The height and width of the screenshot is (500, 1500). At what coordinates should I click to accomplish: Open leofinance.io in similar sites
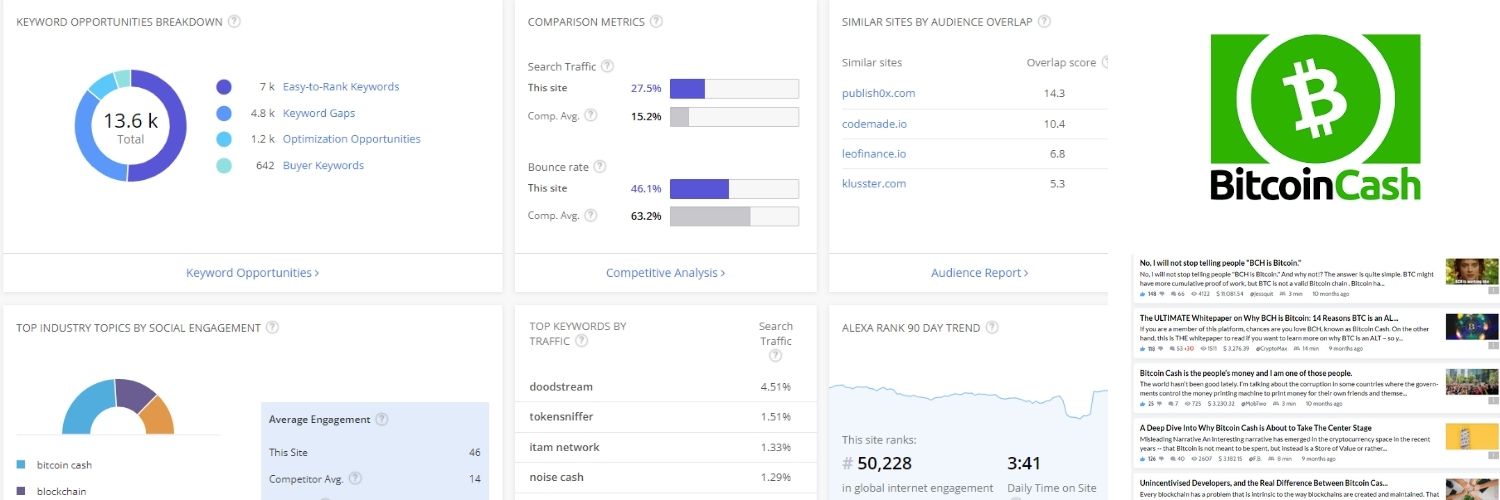click(874, 153)
